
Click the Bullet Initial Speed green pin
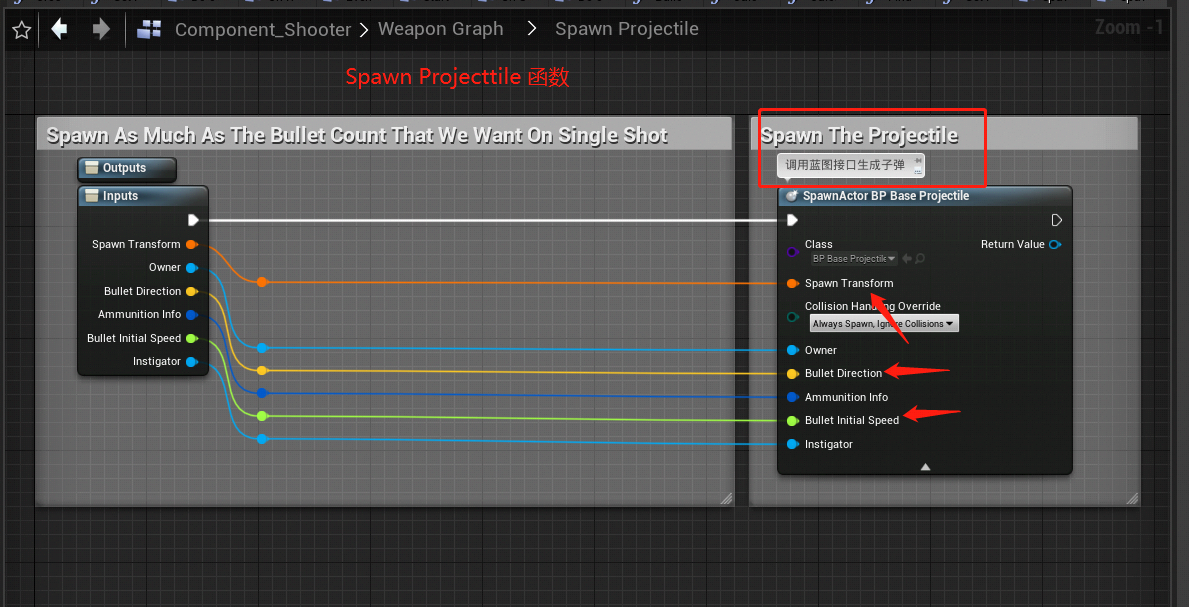click(x=792, y=420)
